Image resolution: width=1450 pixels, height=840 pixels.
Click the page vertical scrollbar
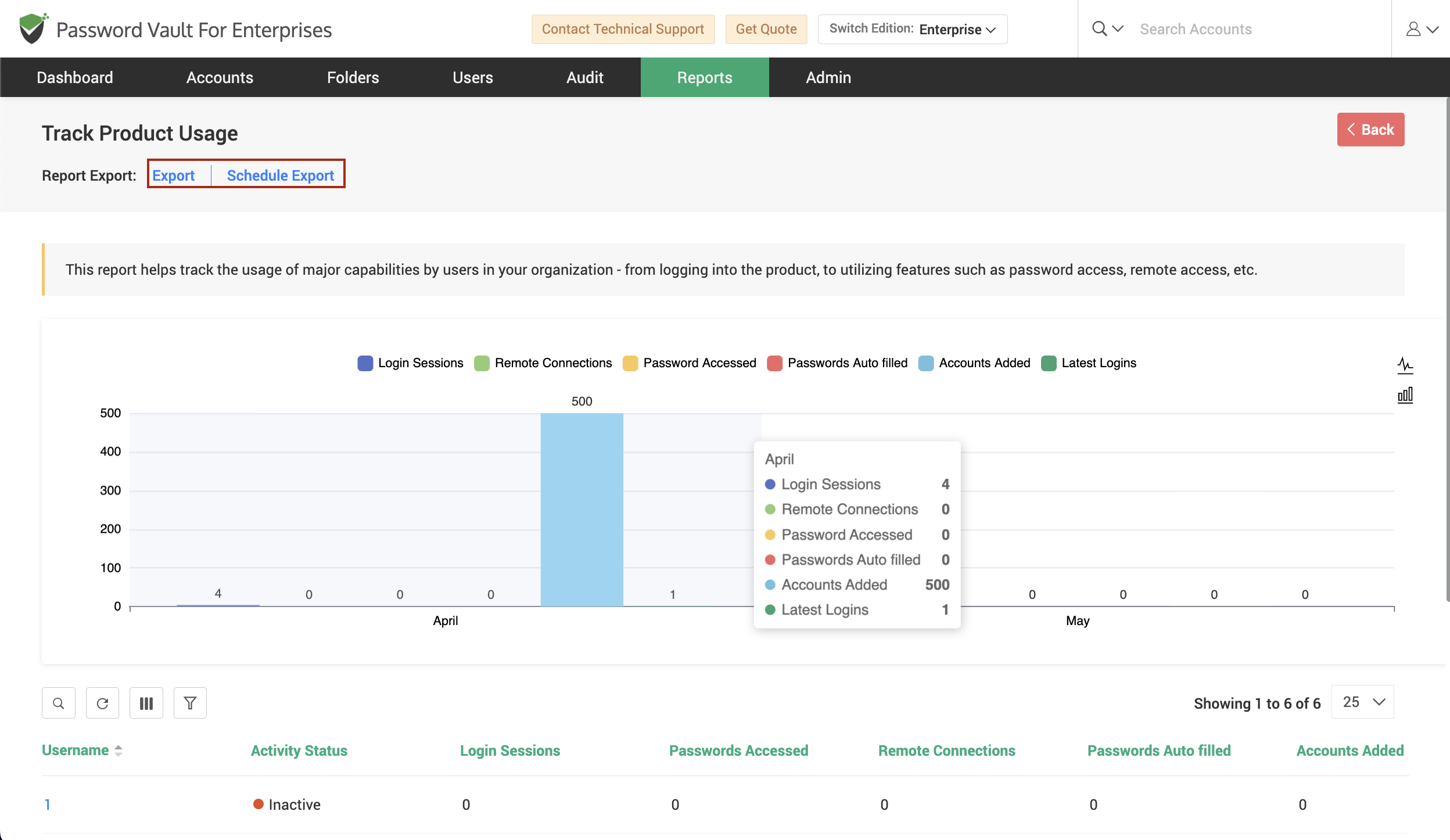click(1447, 349)
